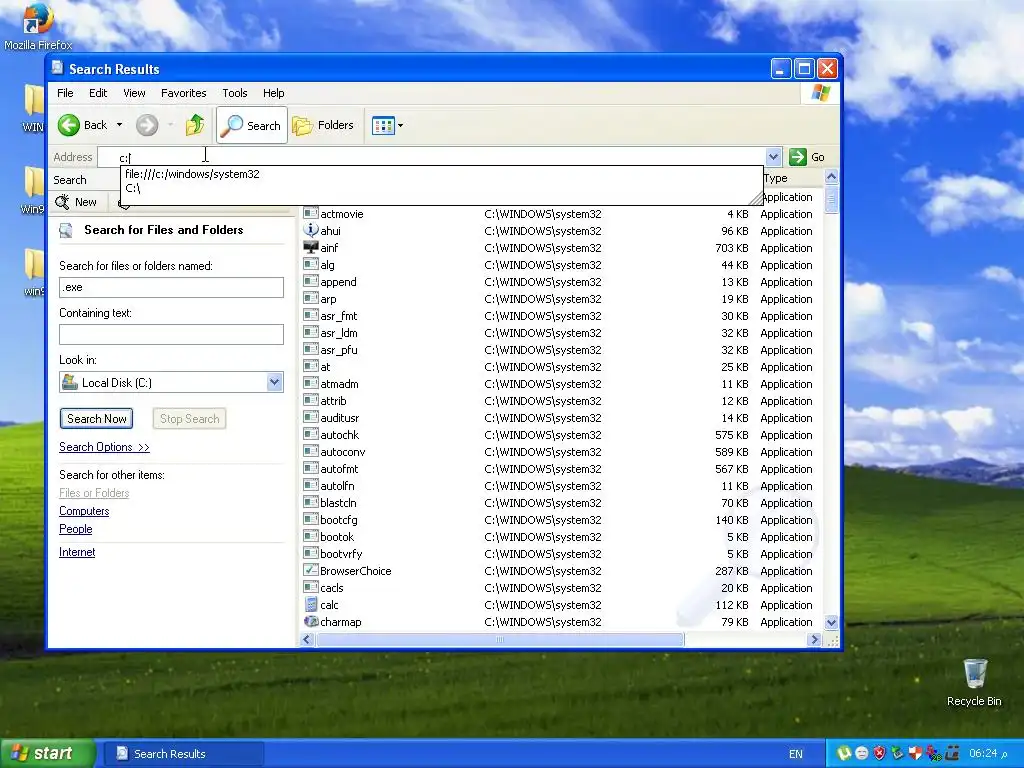The width and height of the screenshot is (1024, 768).
Task: Open the View menu
Action: pos(134,93)
